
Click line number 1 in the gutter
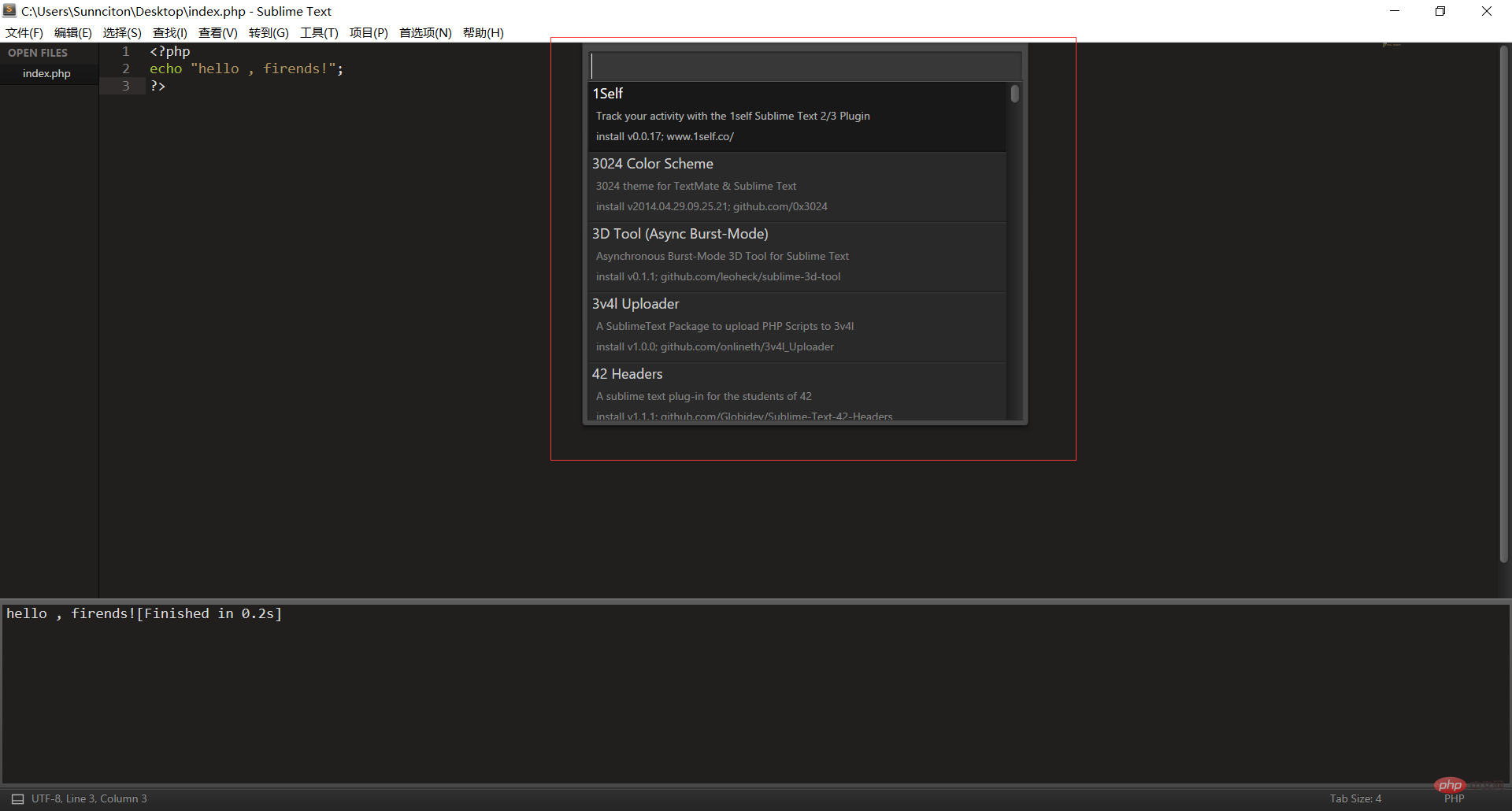pyautogui.click(x=125, y=51)
